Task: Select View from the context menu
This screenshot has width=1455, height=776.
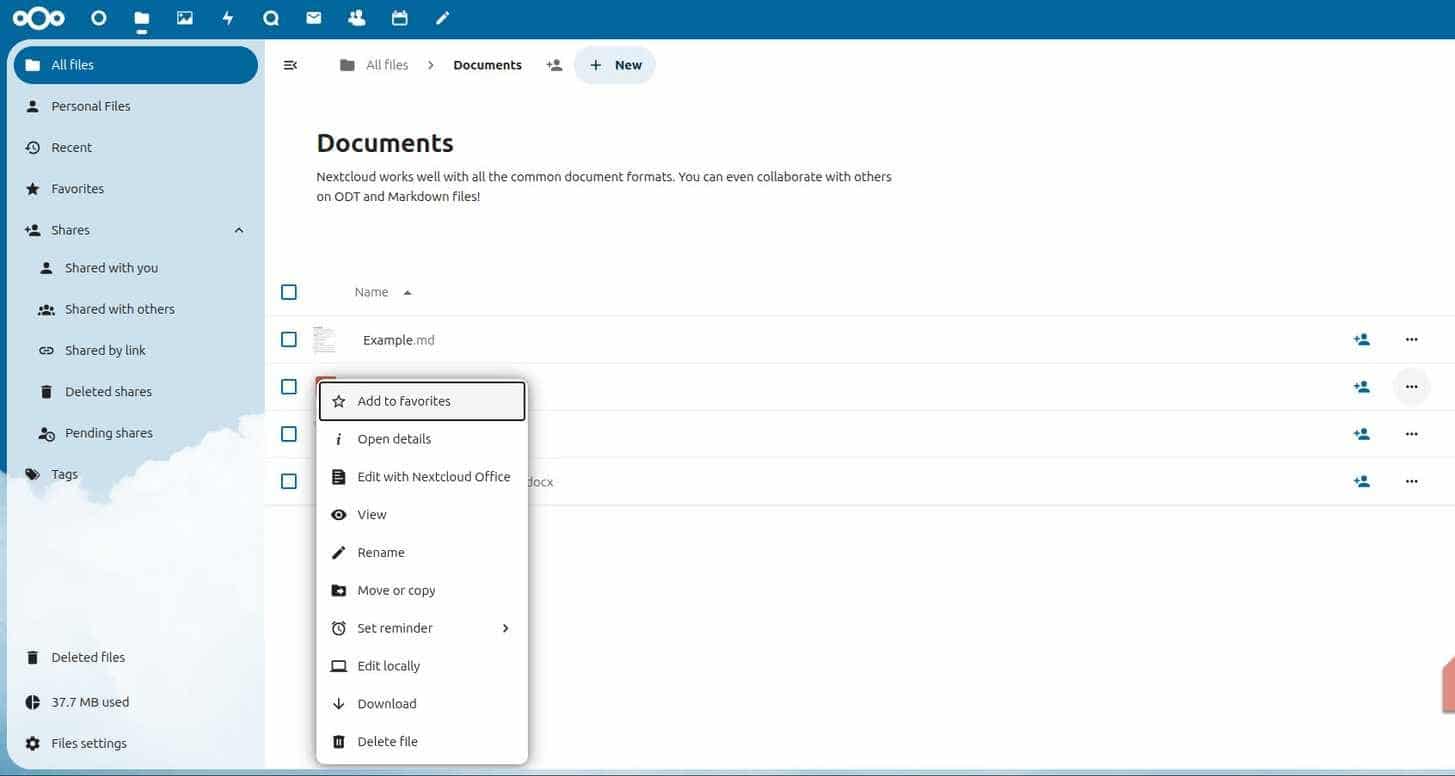Action: click(x=422, y=515)
